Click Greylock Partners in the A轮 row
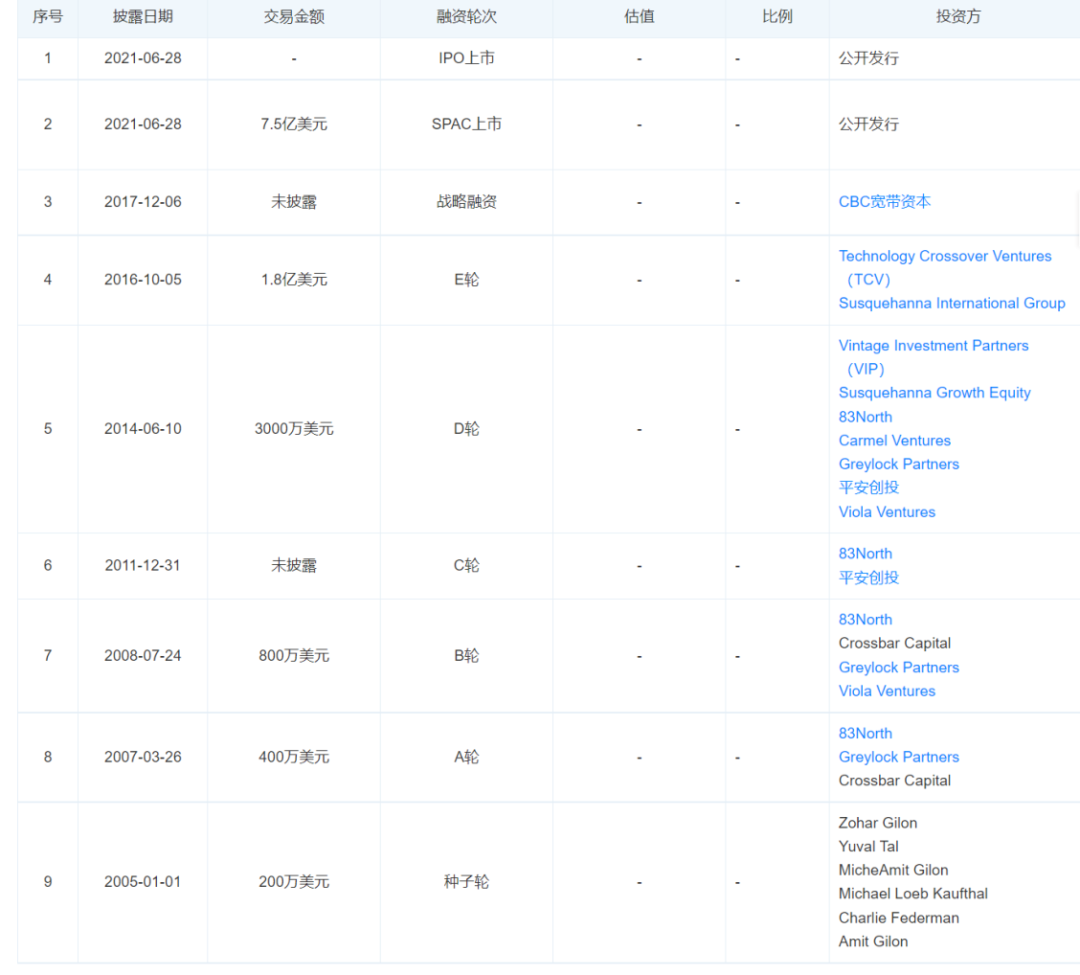The image size is (1080, 975). click(898, 757)
